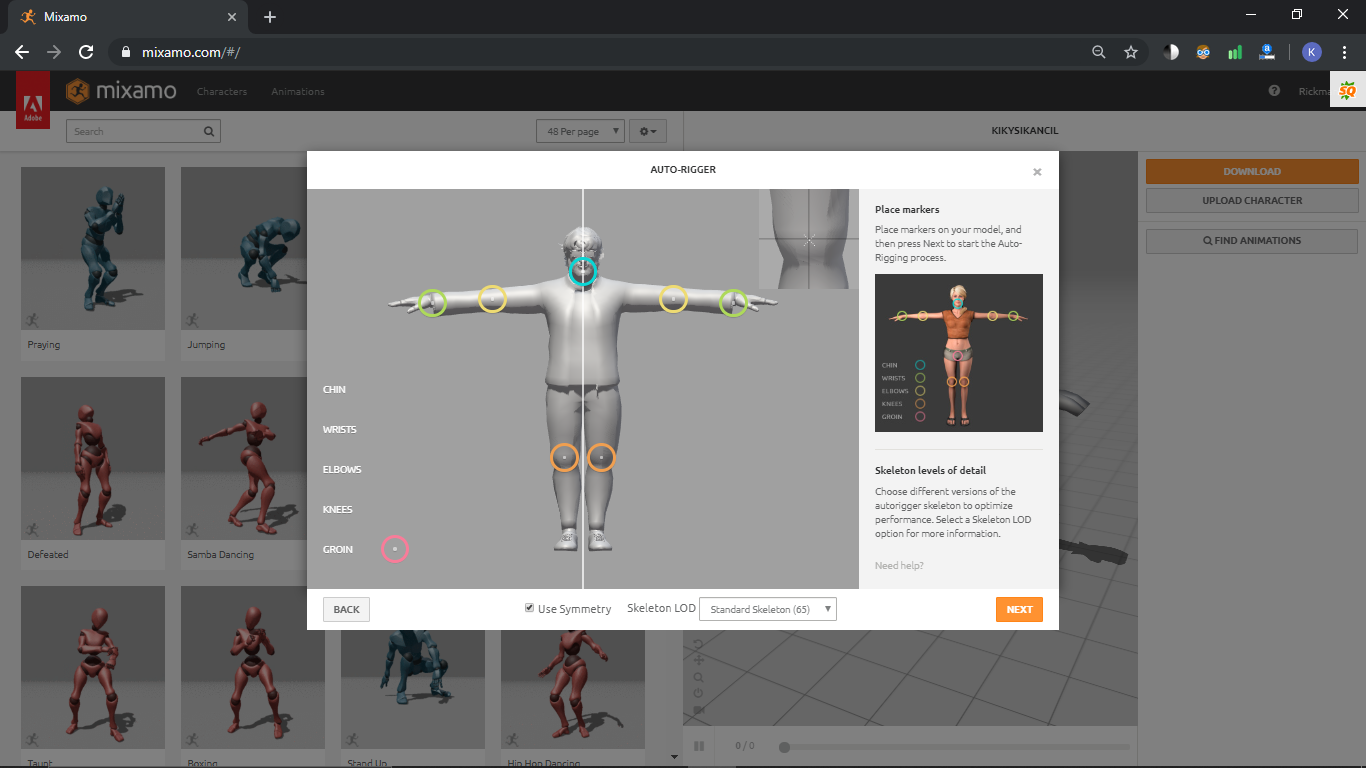Click the face with glasses extension icon
Screen dimensions: 1366x768
click(1203, 52)
